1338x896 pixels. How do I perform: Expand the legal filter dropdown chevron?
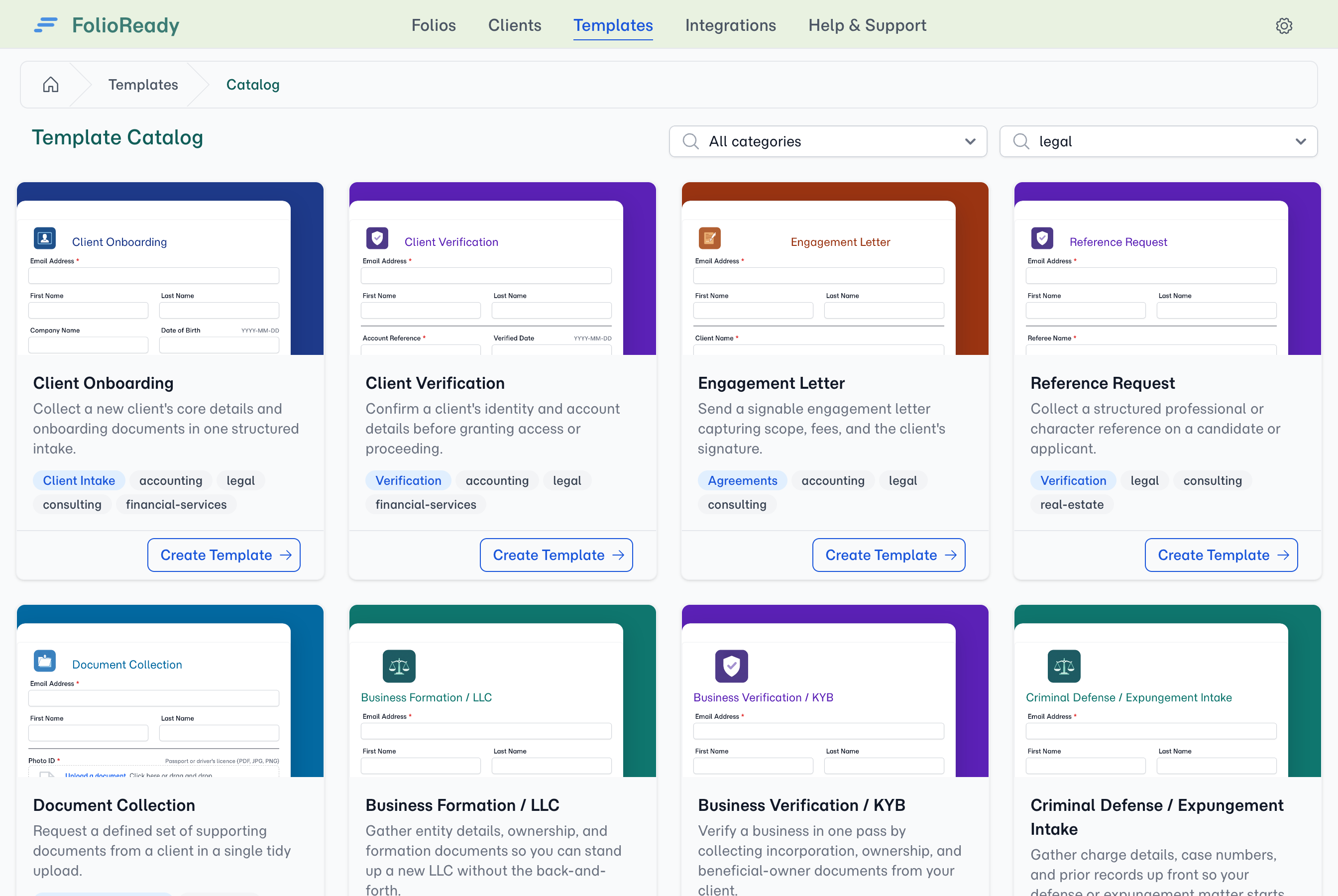[x=1301, y=141]
